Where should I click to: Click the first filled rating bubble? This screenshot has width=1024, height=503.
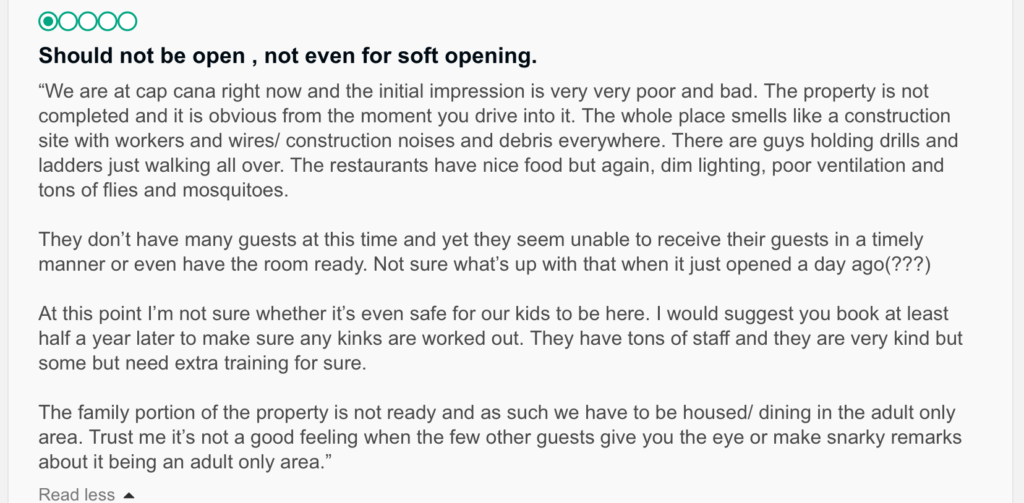click(x=48, y=22)
